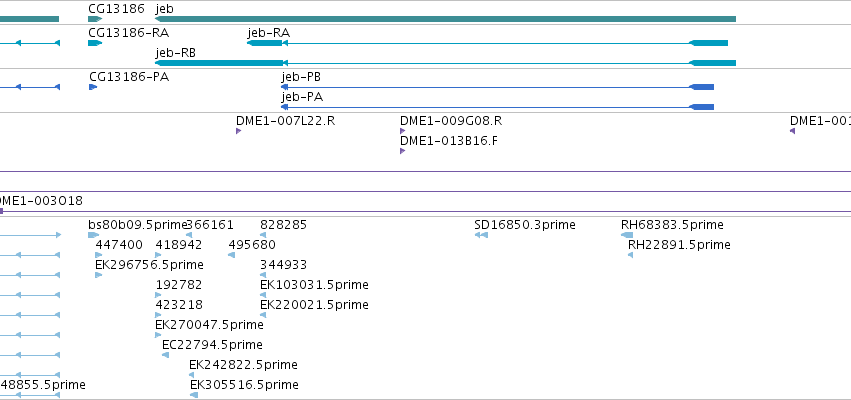Screen dimensions: 851x400
Task: Click the CG13186 gene arrow
Action: point(95,19)
